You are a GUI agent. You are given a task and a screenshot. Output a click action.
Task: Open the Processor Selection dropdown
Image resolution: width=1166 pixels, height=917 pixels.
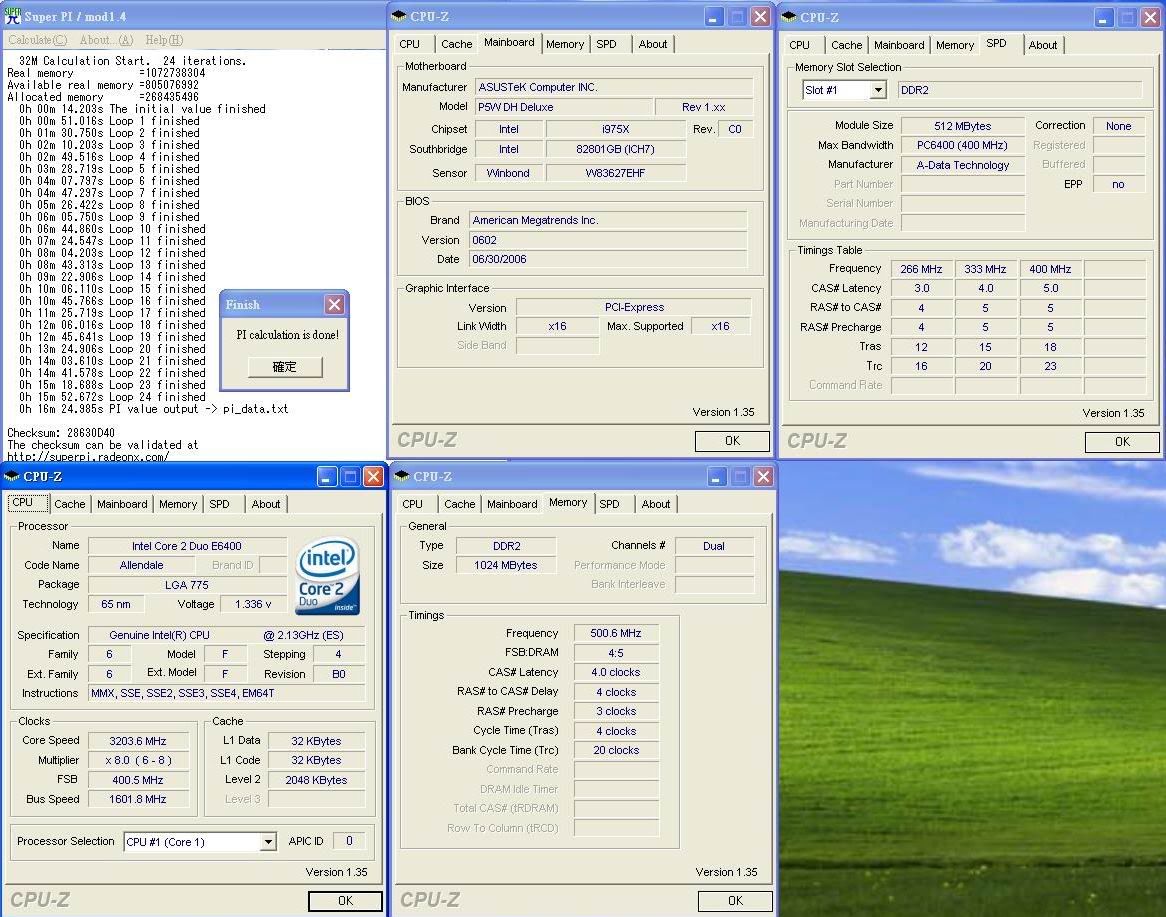click(x=268, y=842)
